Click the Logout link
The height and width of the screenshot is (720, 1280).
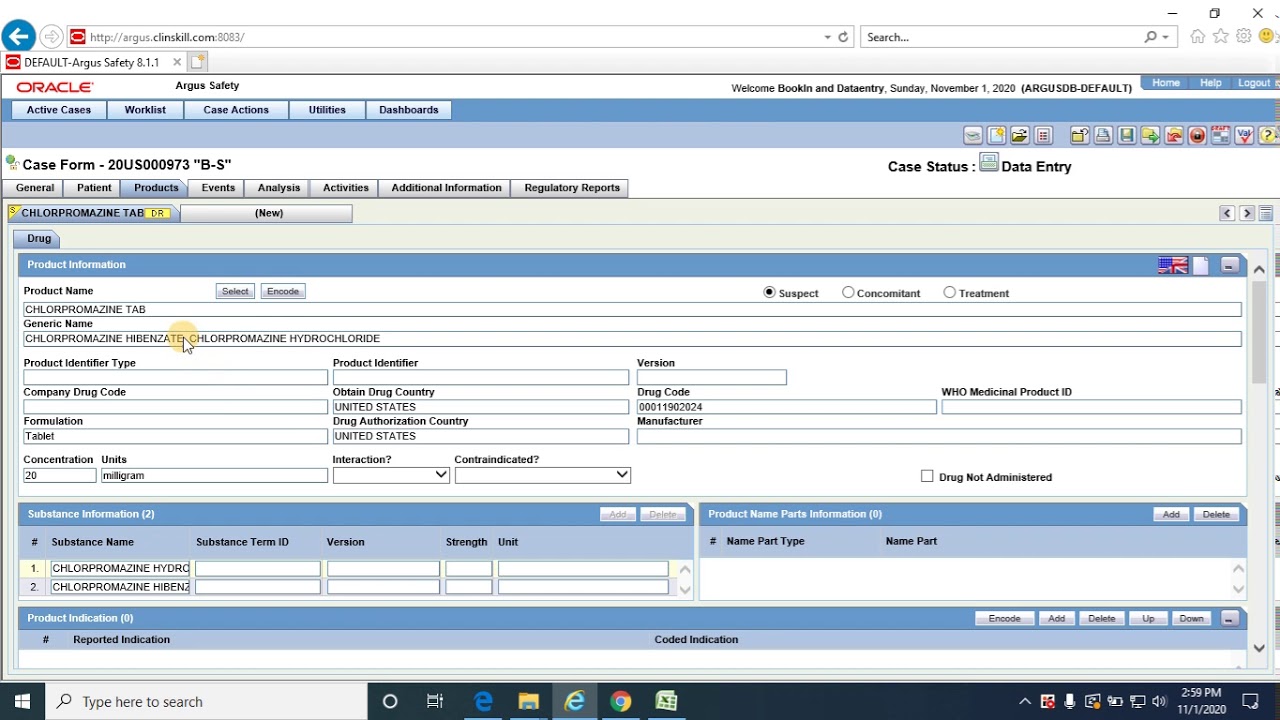click(x=1254, y=83)
